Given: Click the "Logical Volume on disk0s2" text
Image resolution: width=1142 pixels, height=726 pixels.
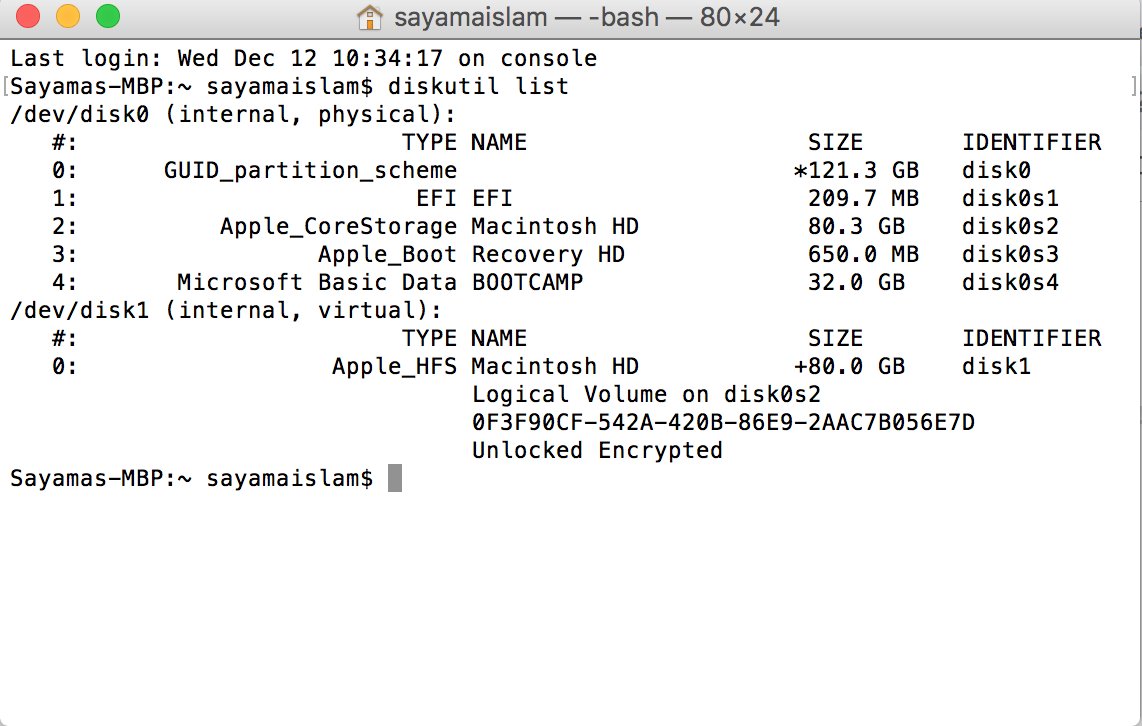Looking at the screenshot, I should [x=646, y=395].
